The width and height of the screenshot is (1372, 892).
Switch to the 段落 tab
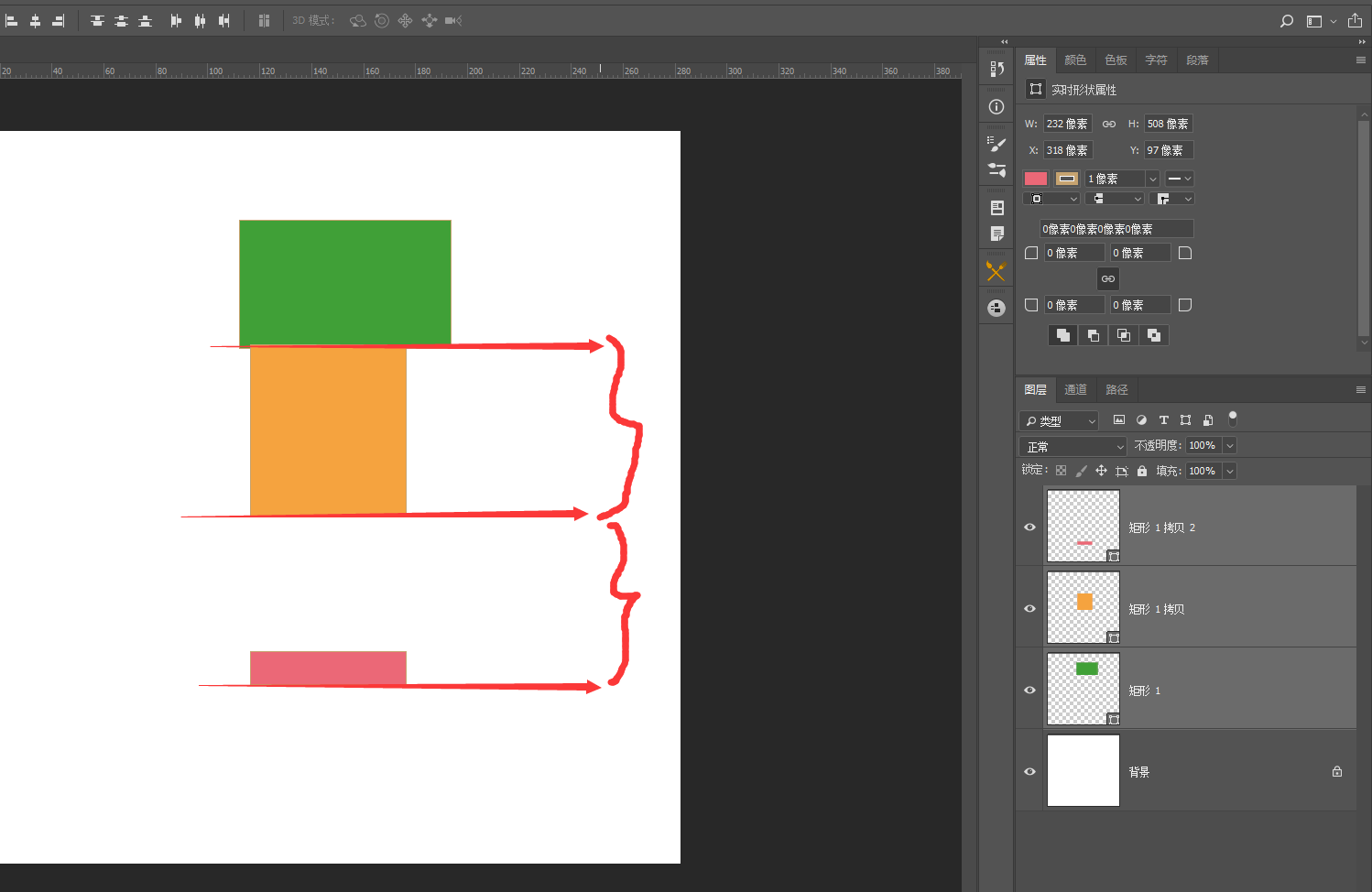pyautogui.click(x=1197, y=60)
